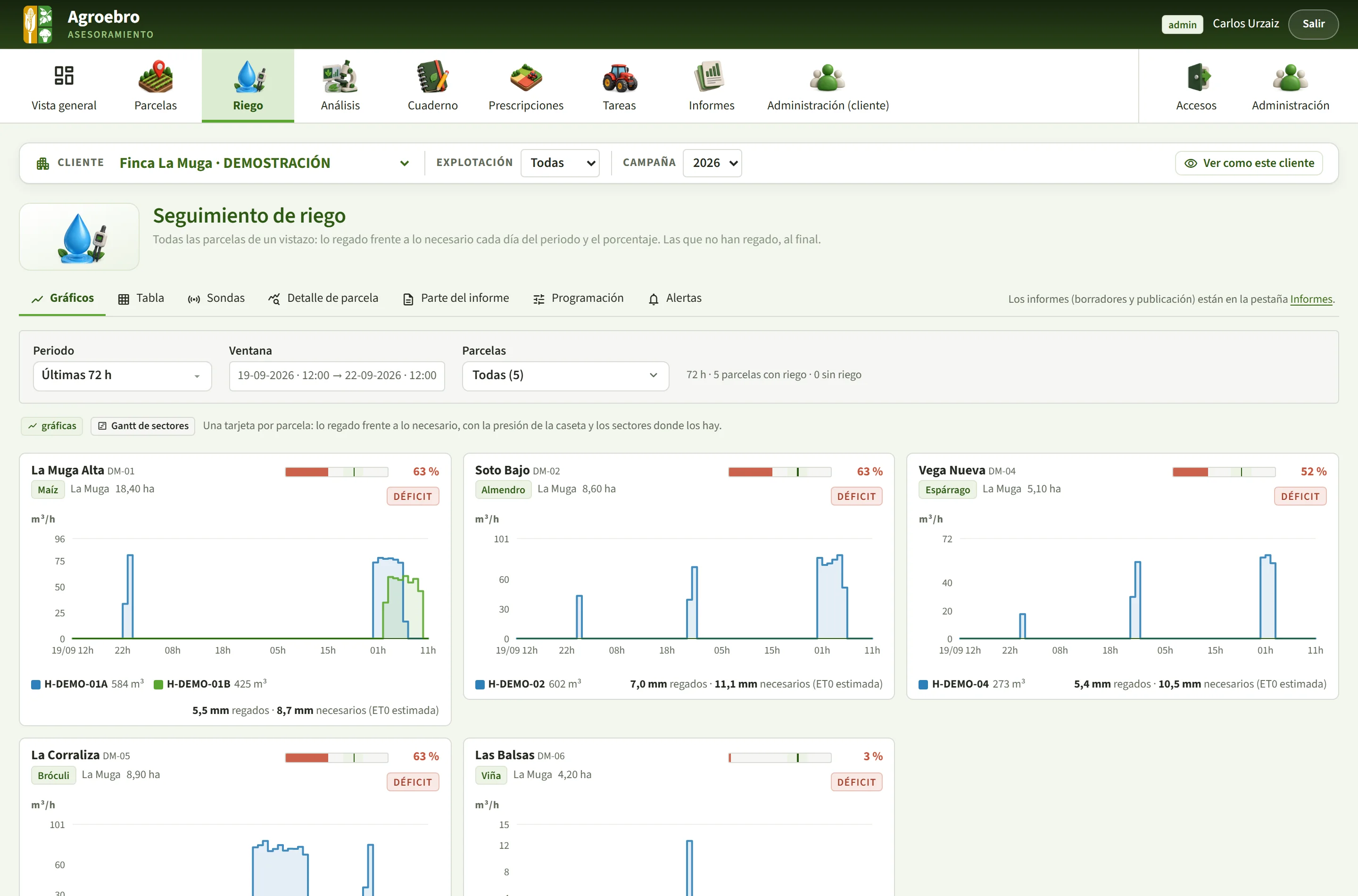Open the Parte del informe tab
The image size is (1358, 896).
point(456,299)
